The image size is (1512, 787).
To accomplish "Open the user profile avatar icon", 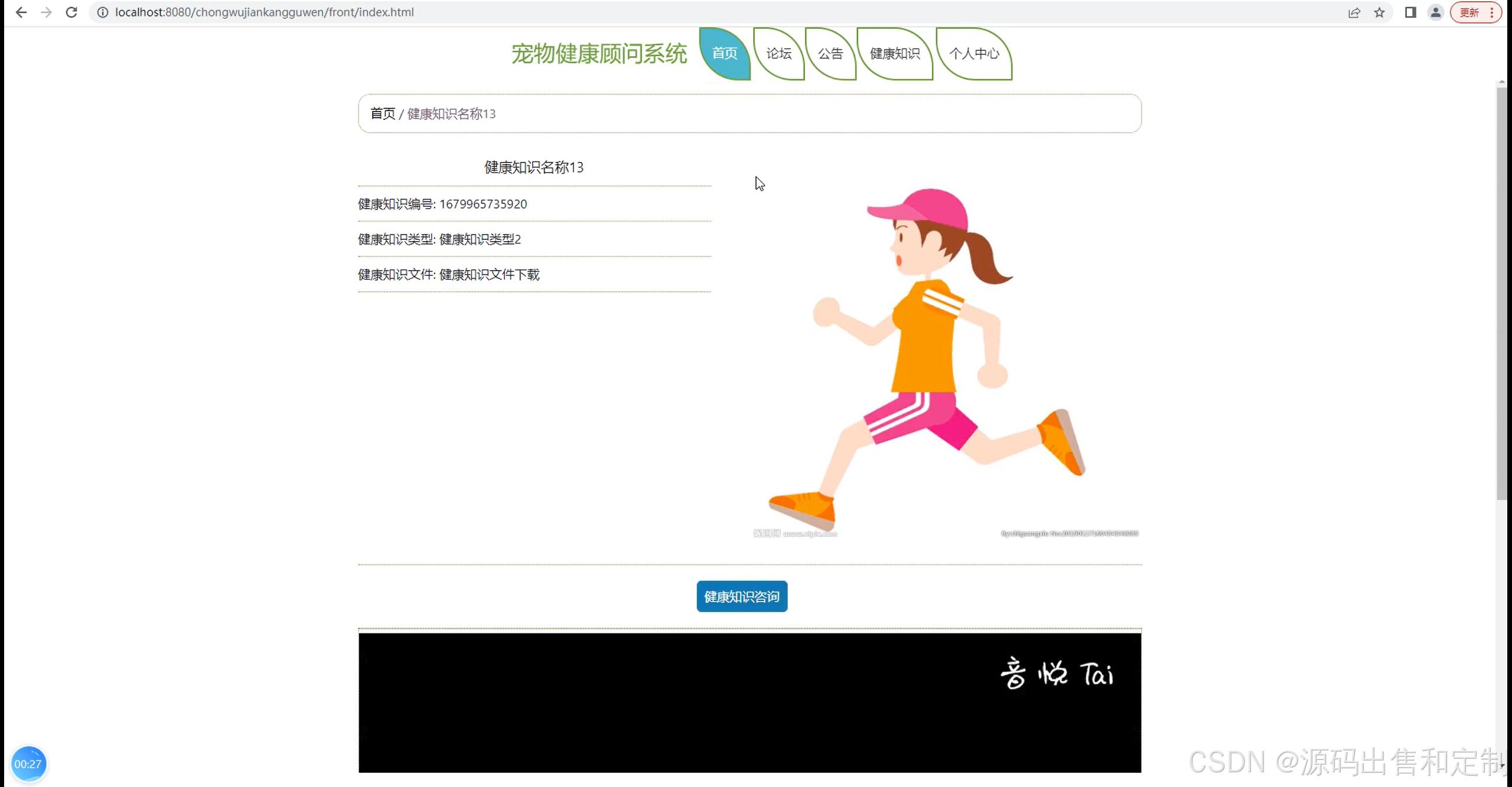I will pyautogui.click(x=1435, y=12).
